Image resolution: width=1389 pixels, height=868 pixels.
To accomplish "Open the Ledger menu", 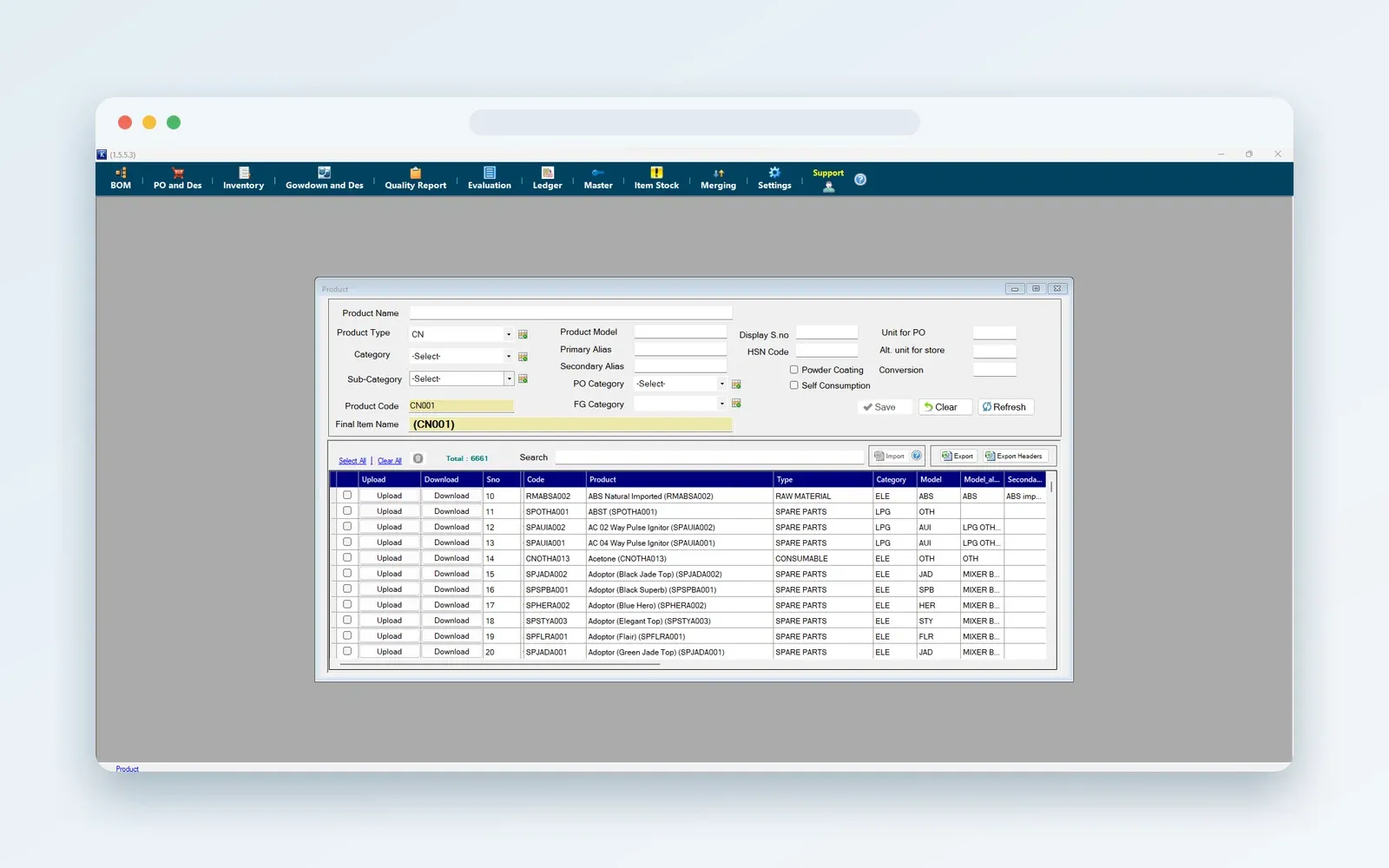I will pos(547,179).
